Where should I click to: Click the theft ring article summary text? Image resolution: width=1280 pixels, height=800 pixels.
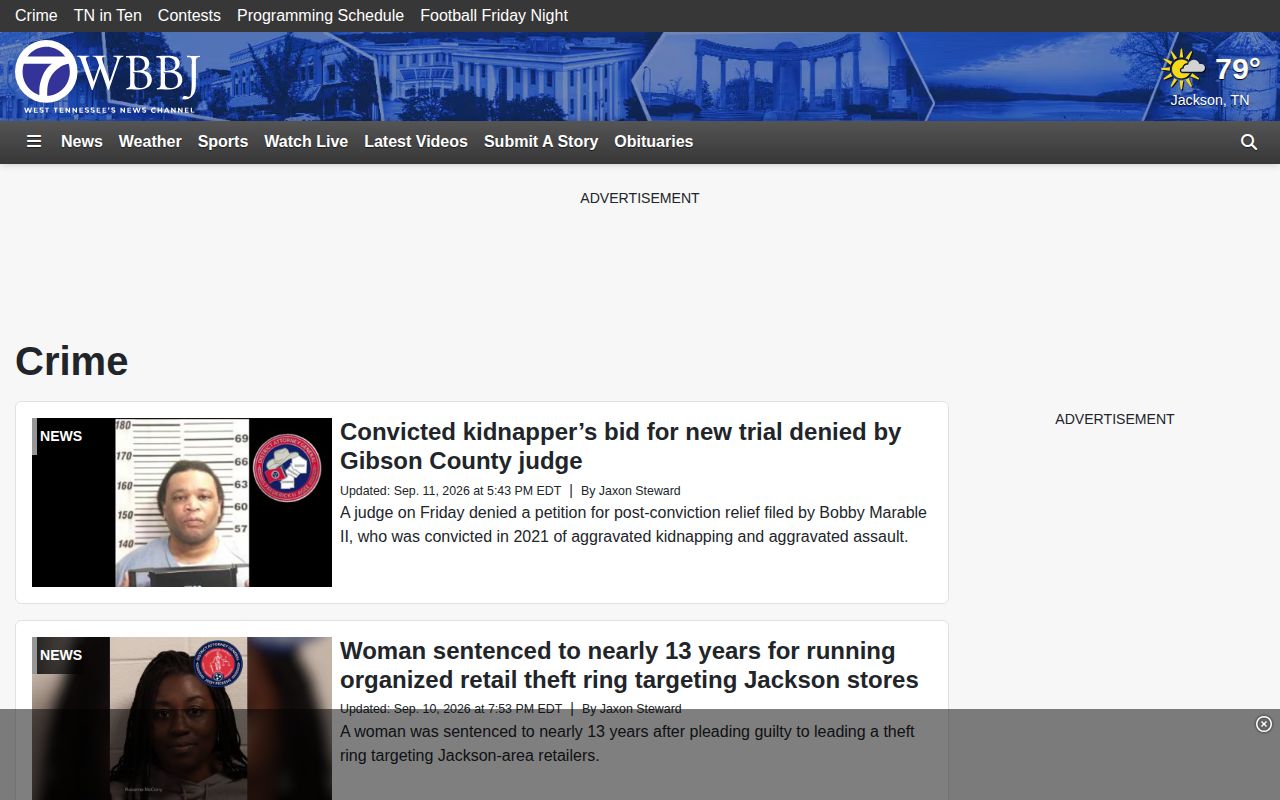(627, 744)
